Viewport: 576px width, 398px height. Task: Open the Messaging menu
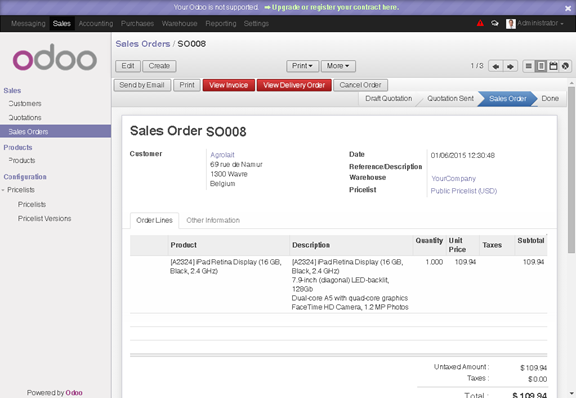(28, 24)
